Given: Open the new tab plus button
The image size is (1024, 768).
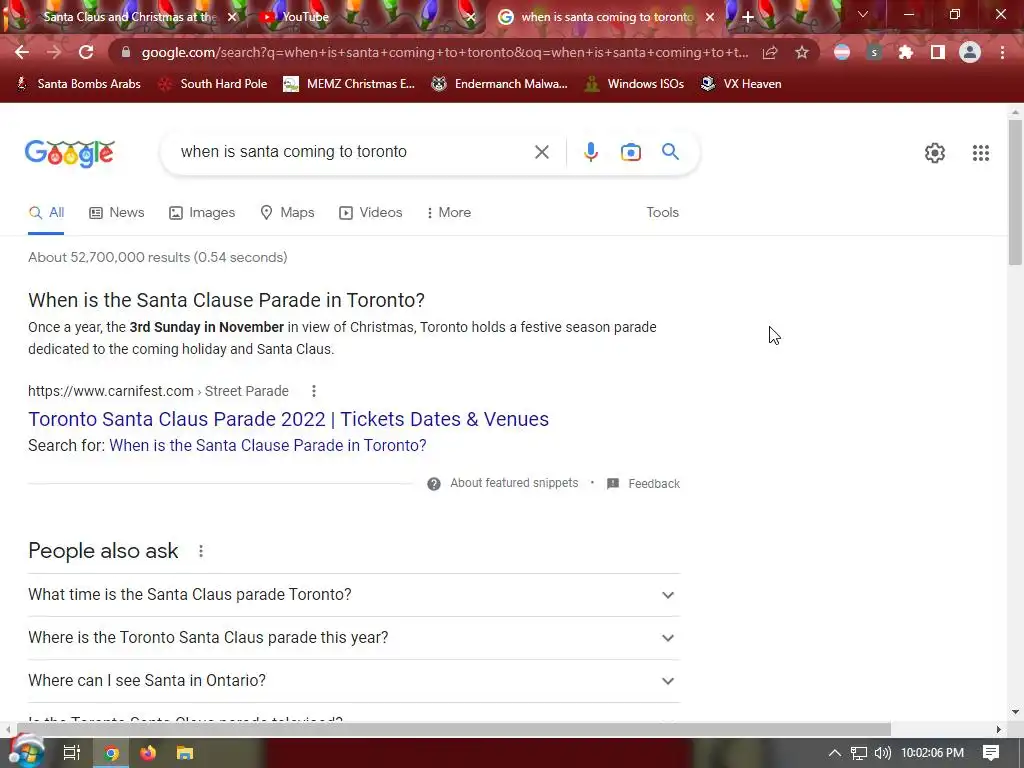Looking at the screenshot, I should (x=748, y=17).
